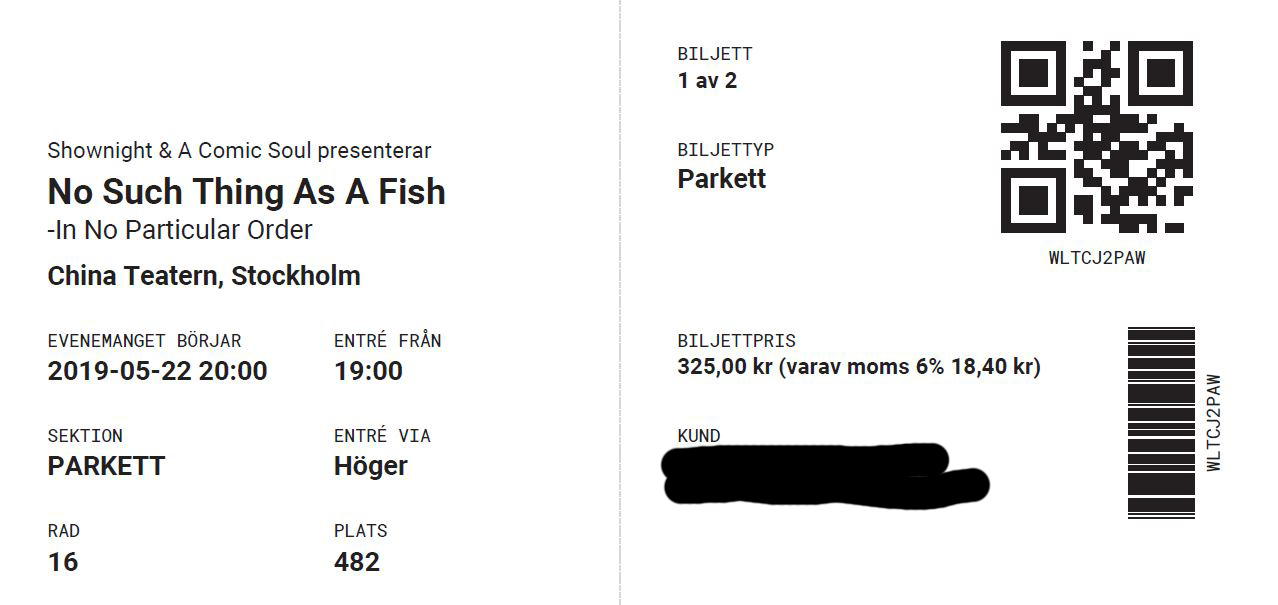Click the entrance value Höger
The width and height of the screenshot is (1278, 605).
click(371, 466)
